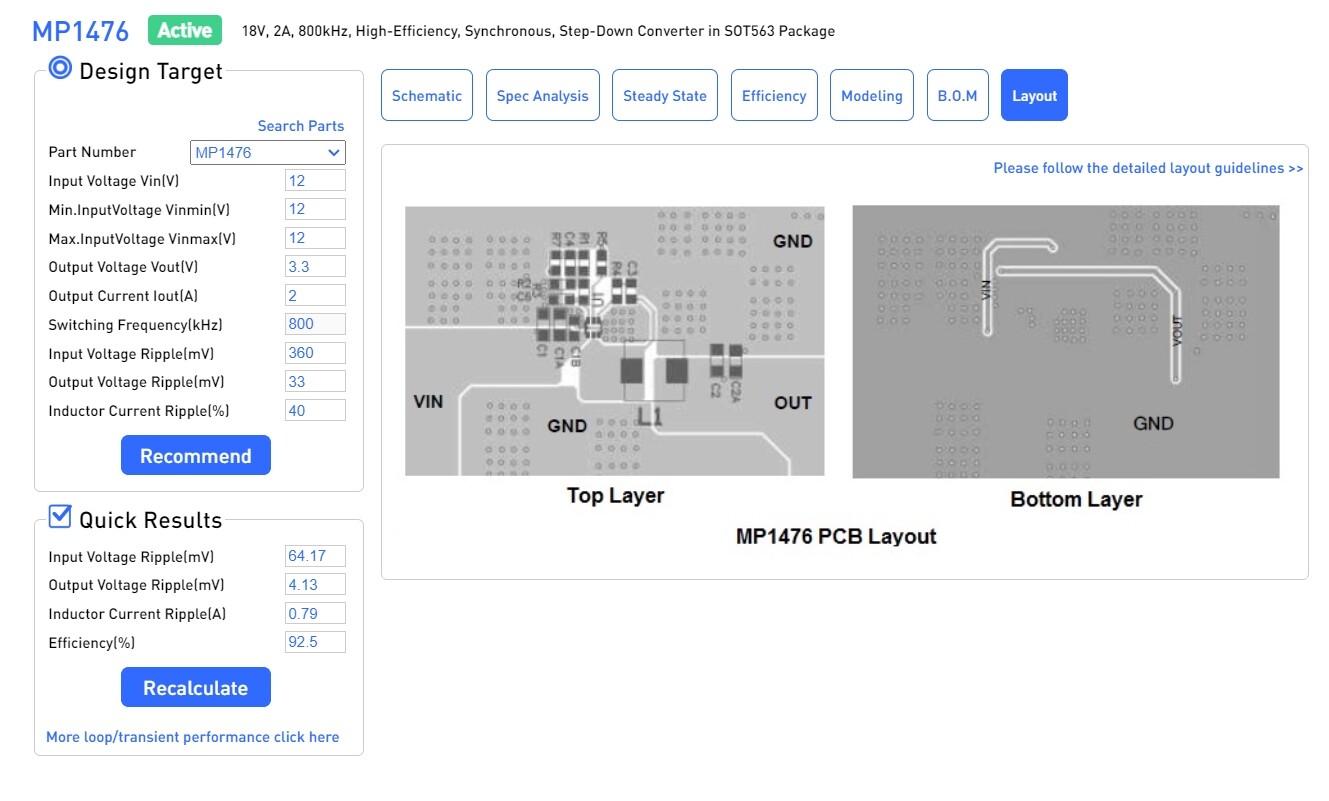Go to the Efficiency tab
The width and height of the screenshot is (1329, 801).
tap(774, 96)
